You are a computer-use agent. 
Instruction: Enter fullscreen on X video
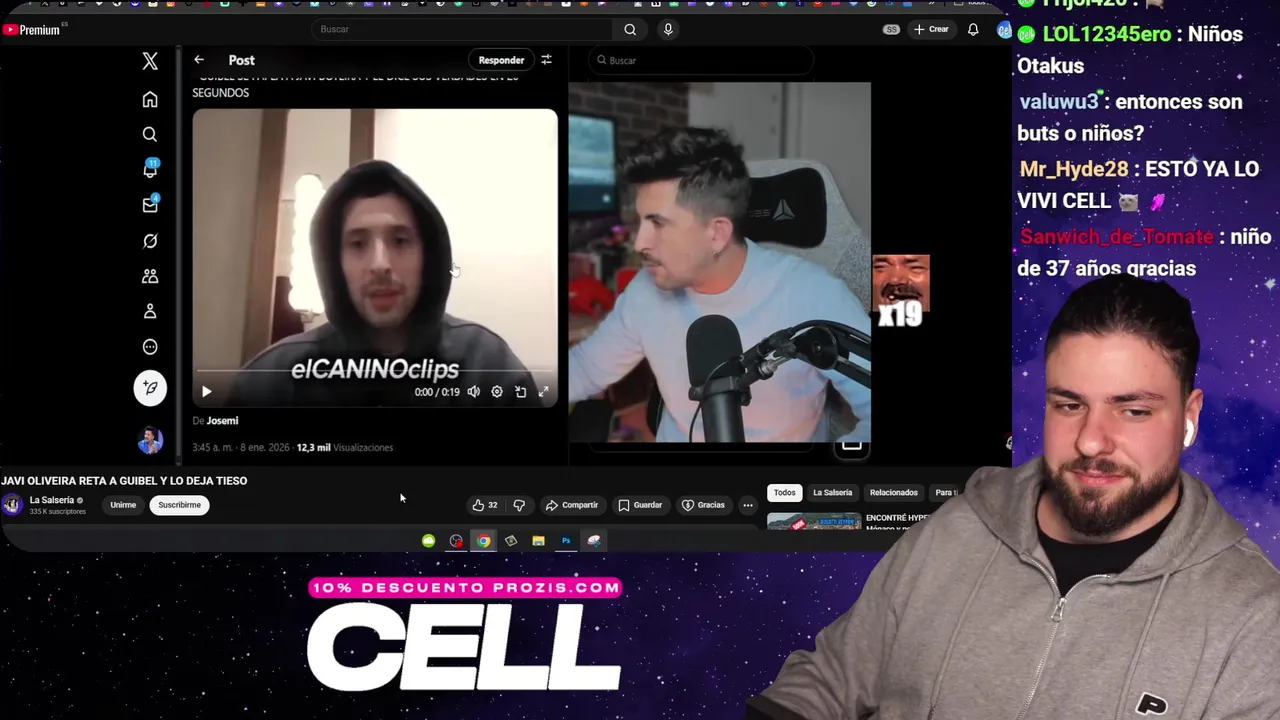543,392
